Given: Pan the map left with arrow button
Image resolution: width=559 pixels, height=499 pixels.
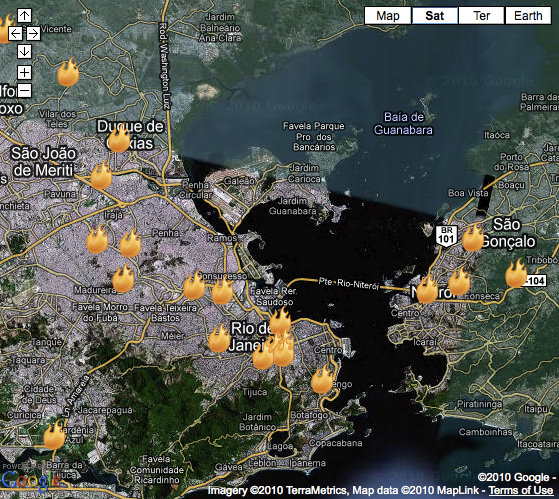Looking at the screenshot, I should (x=15, y=34).
